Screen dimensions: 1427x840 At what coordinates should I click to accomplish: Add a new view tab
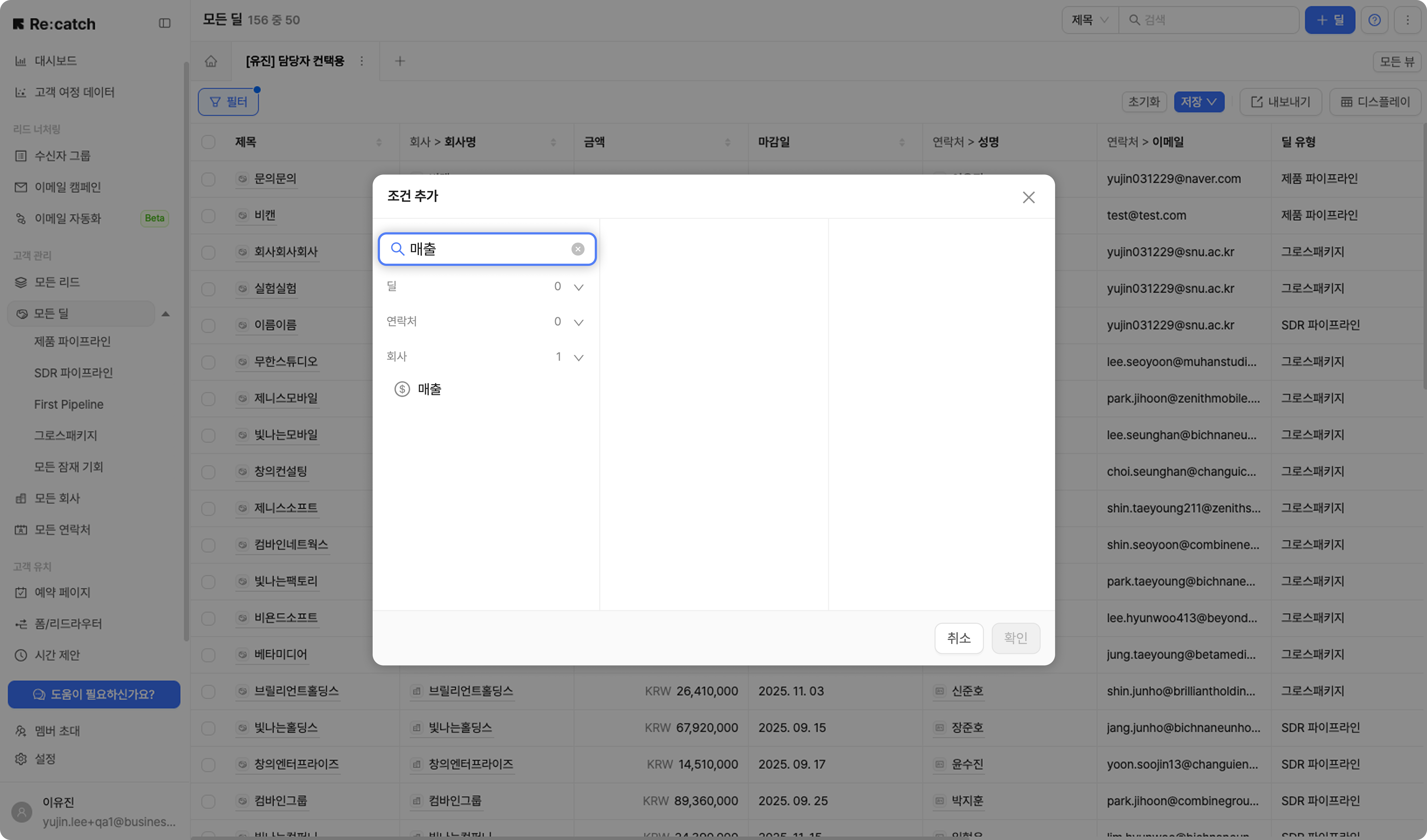pos(400,61)
